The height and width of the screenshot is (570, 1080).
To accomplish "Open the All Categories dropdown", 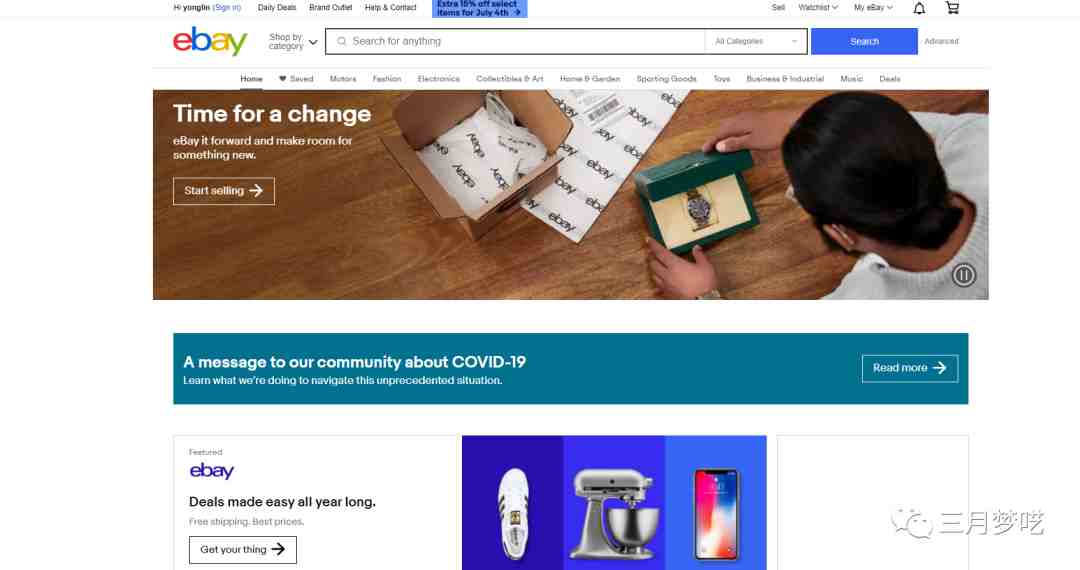I will [756, 41].
